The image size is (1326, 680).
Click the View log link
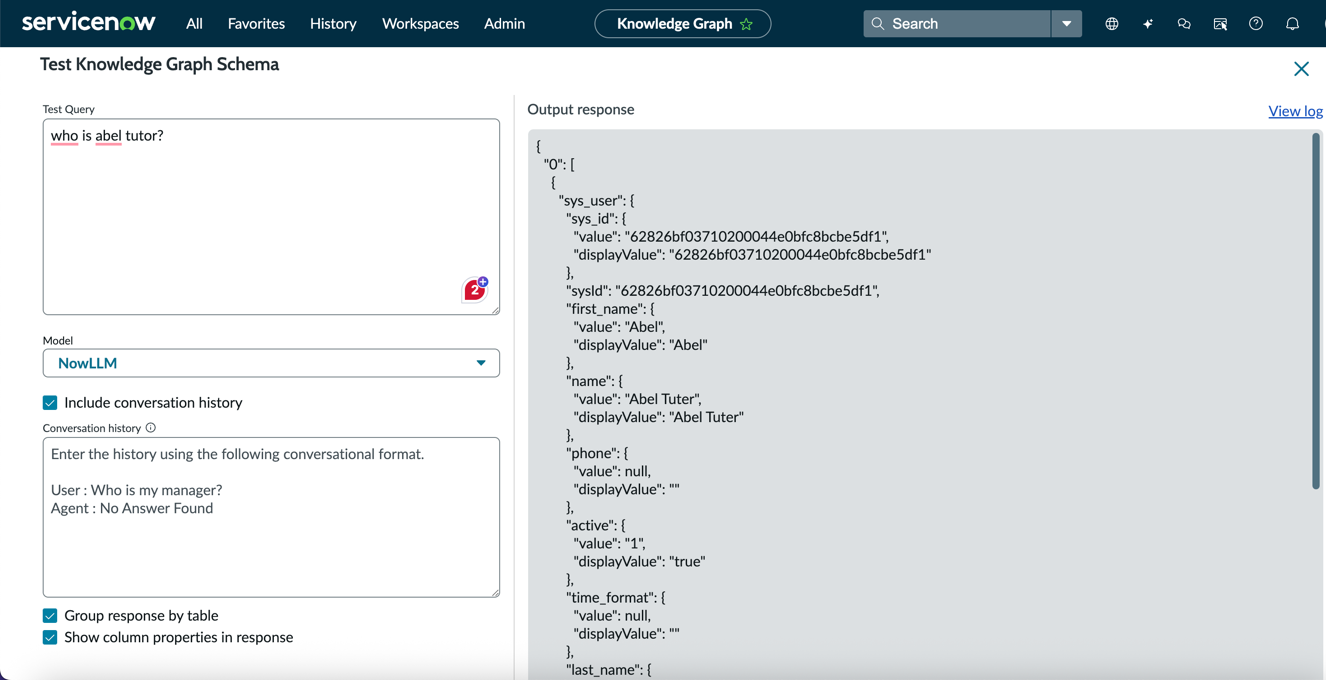(1295, 111)
